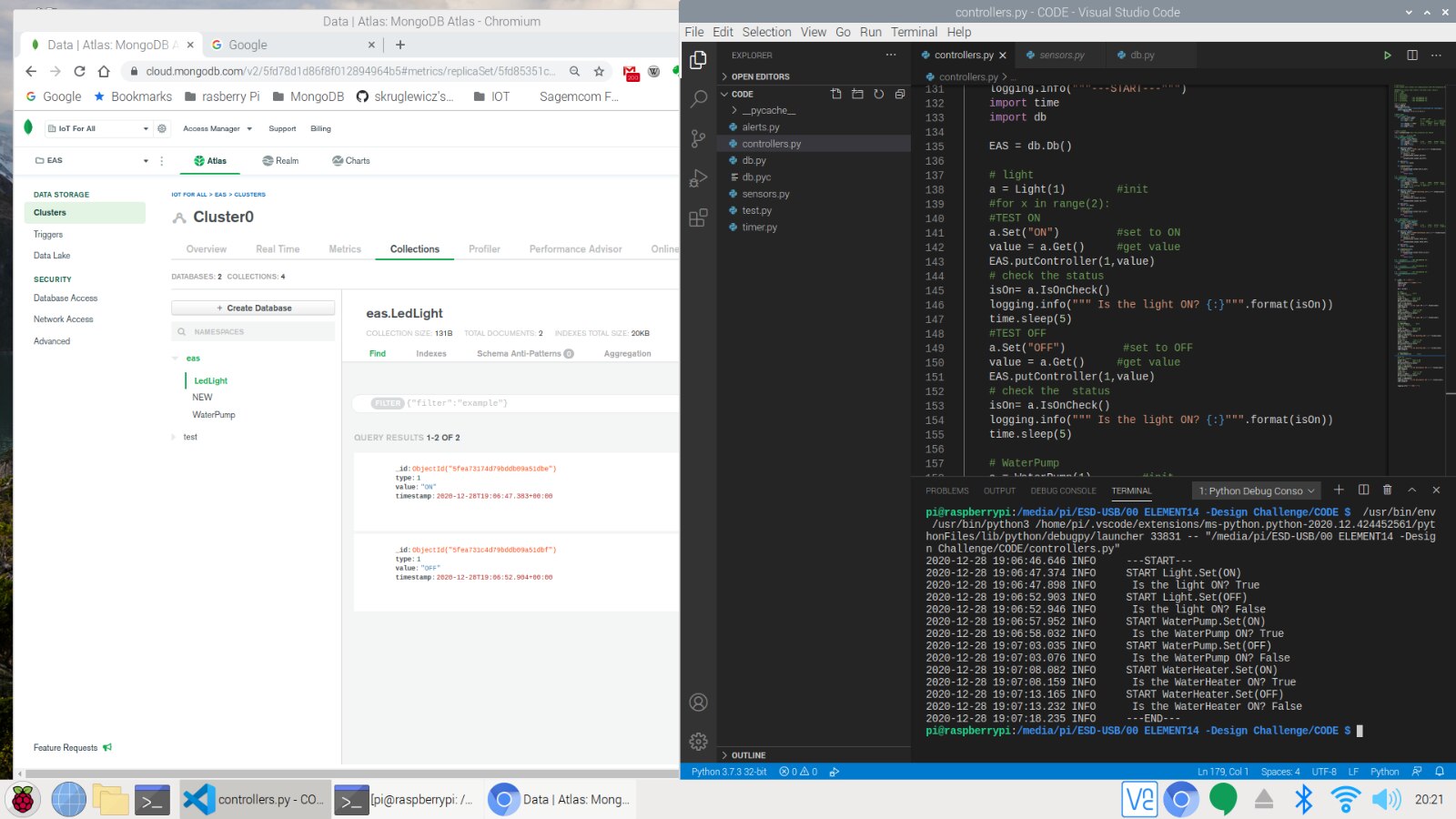Screen dimensions: 1456x819
Task: Expand the __pycache__ folder
Action: (767, 110)
